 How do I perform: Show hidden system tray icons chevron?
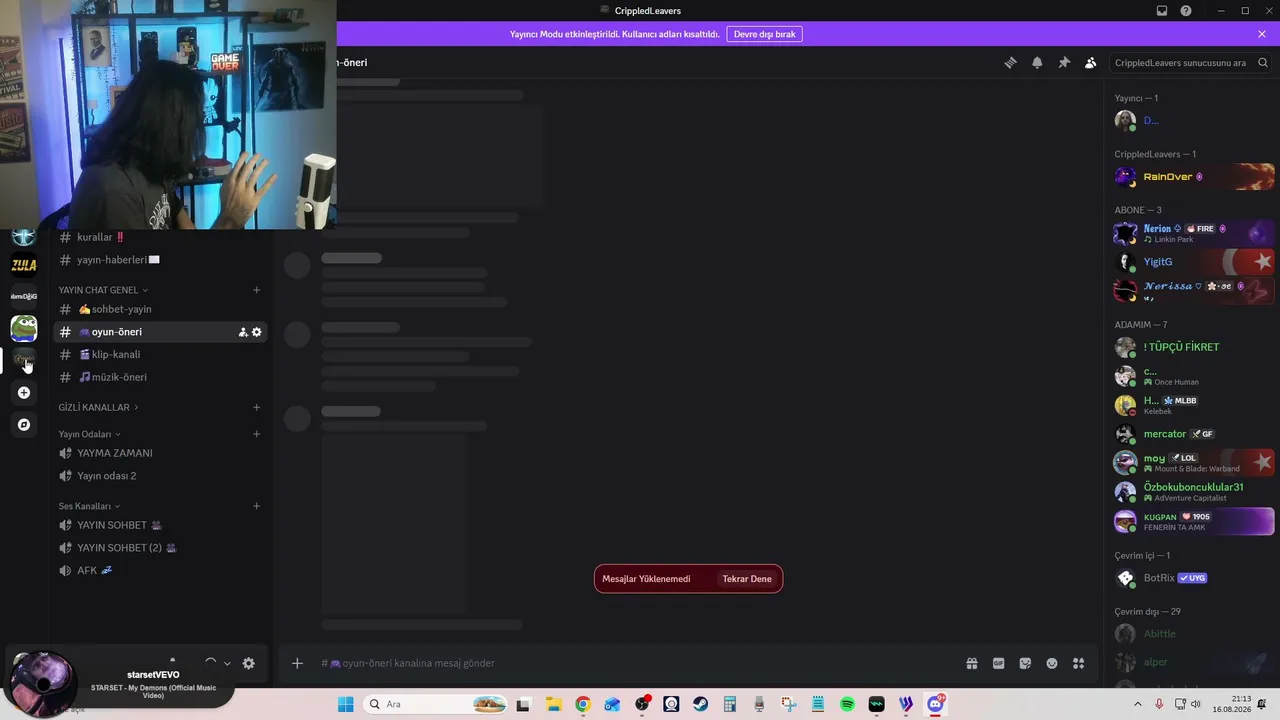pos(1137,704)
